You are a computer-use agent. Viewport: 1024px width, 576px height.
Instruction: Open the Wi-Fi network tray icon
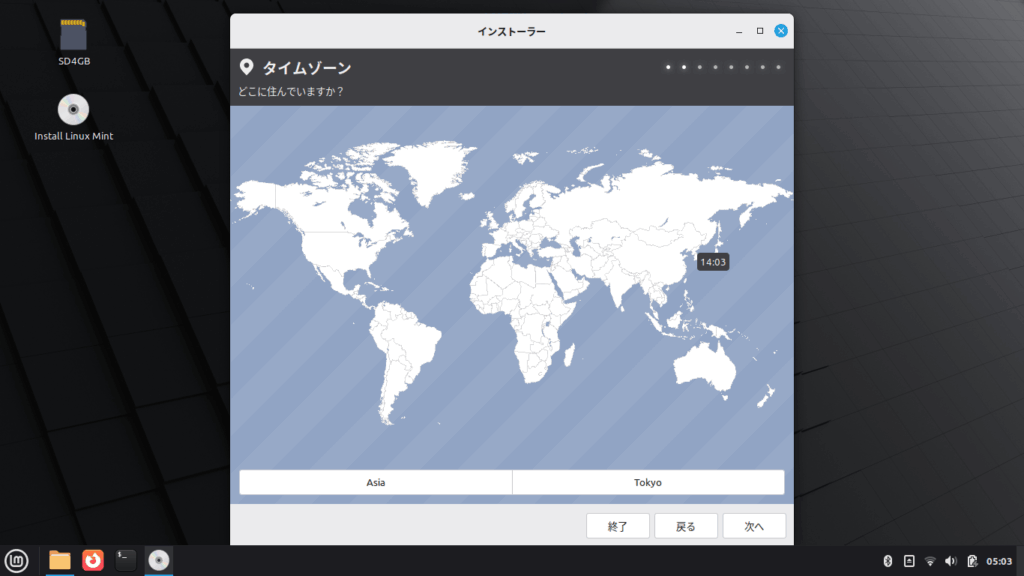[x=930, y=561]
